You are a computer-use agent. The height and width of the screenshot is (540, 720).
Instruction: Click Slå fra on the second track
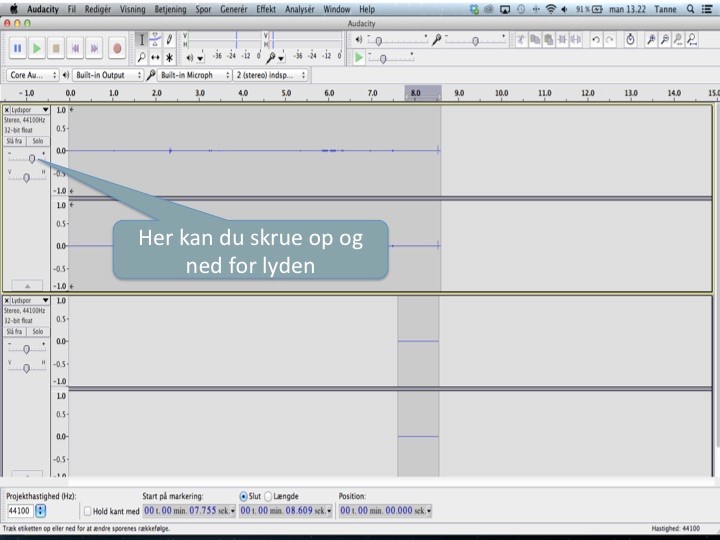tap(14, 331)
